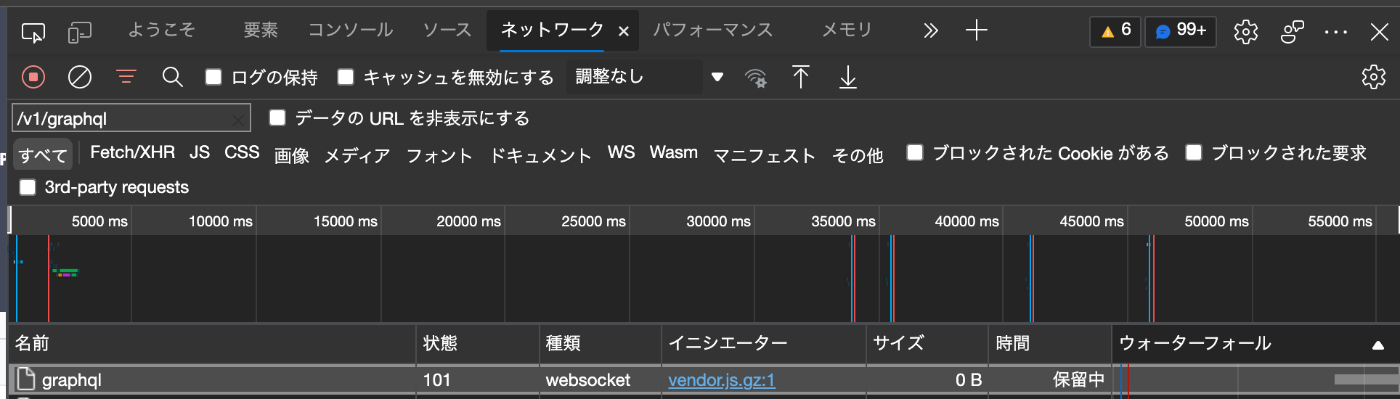Viewport: 1400px width, 399px height.
Task: Expand more tabs chevron
Action: [x=930, y=31]
